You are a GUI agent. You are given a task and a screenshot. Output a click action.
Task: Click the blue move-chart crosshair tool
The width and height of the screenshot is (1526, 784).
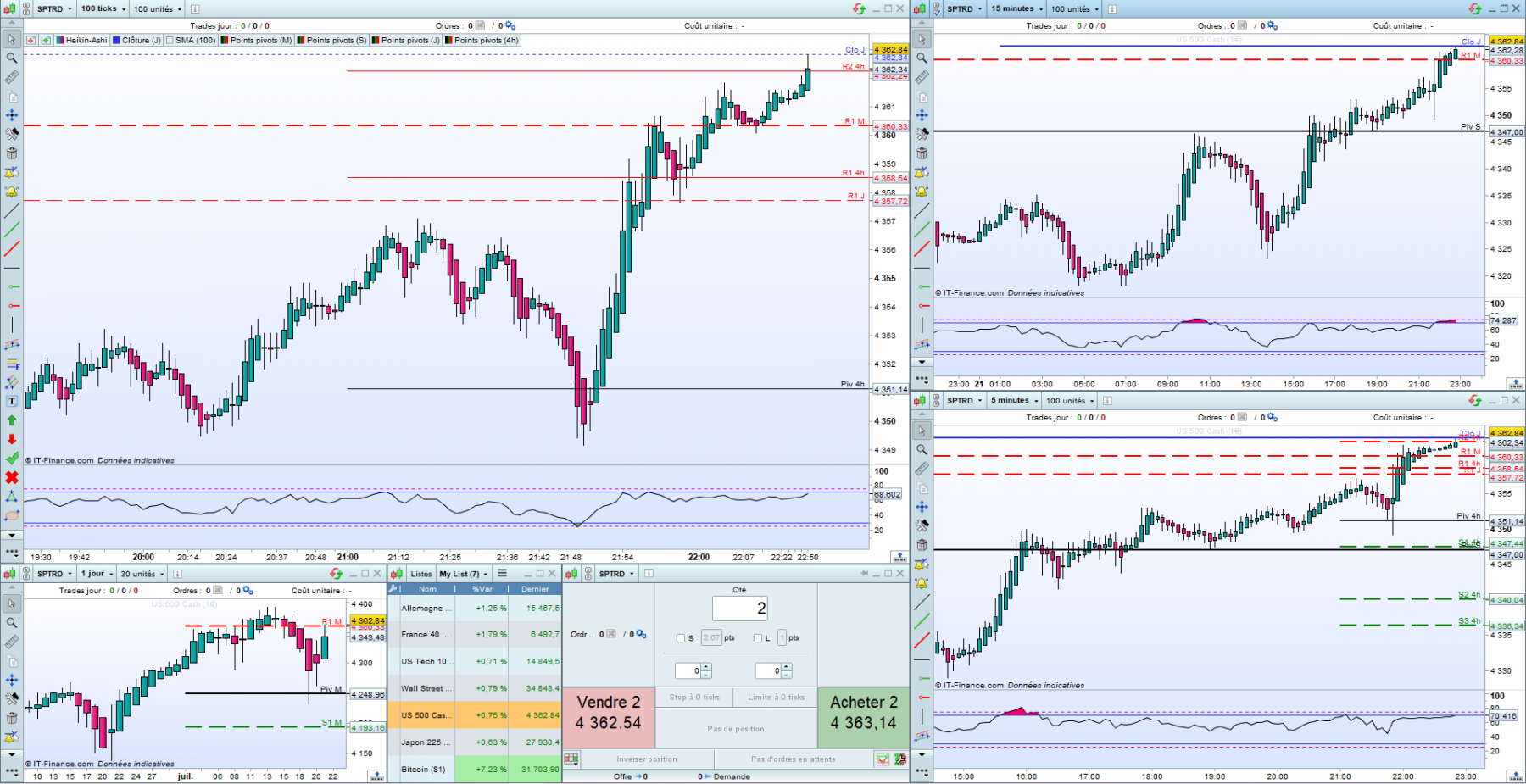point(12,115)
